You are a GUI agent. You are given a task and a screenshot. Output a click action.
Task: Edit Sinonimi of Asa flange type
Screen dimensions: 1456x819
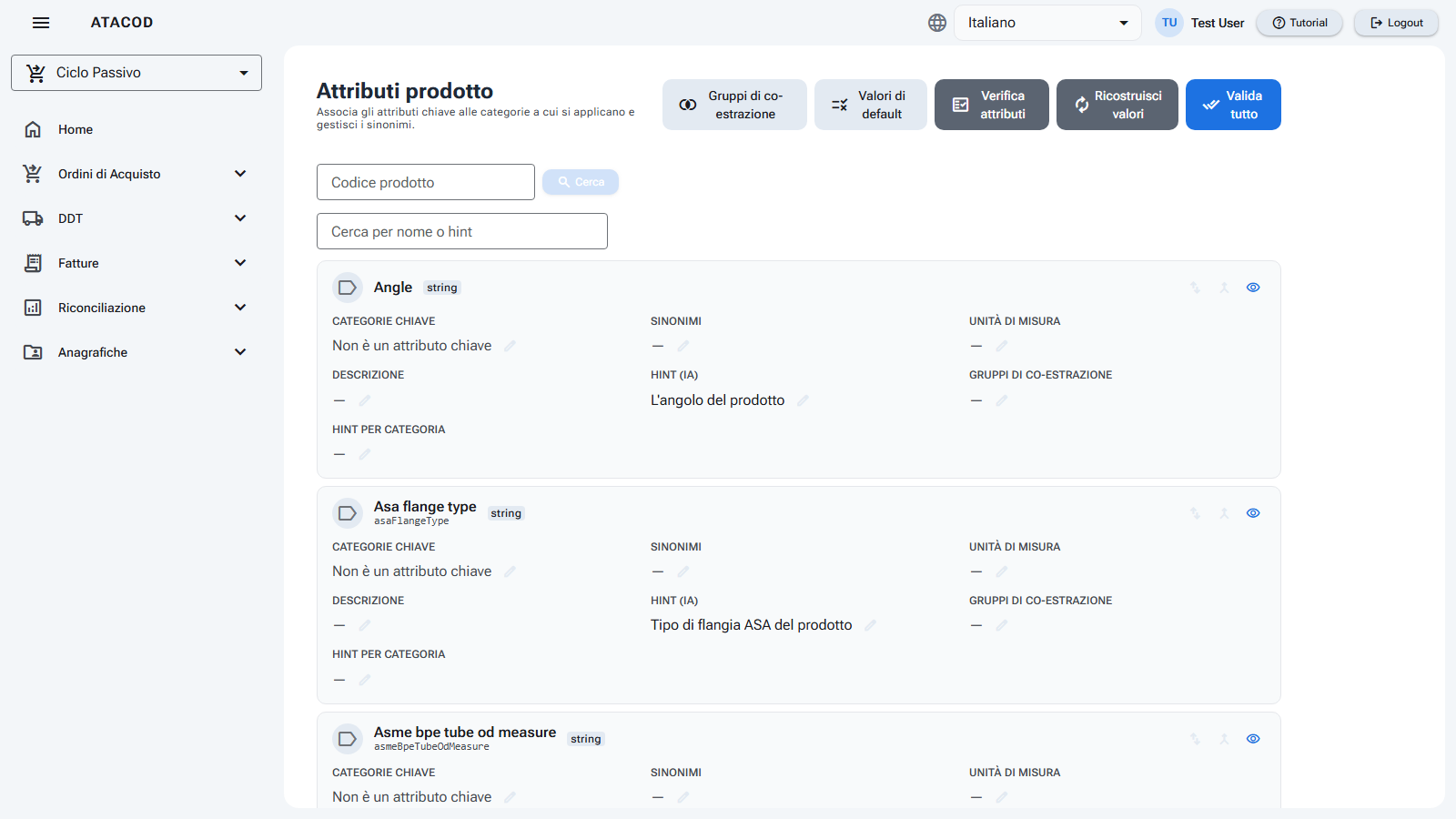pyautogui.click(x=682, y=571)
